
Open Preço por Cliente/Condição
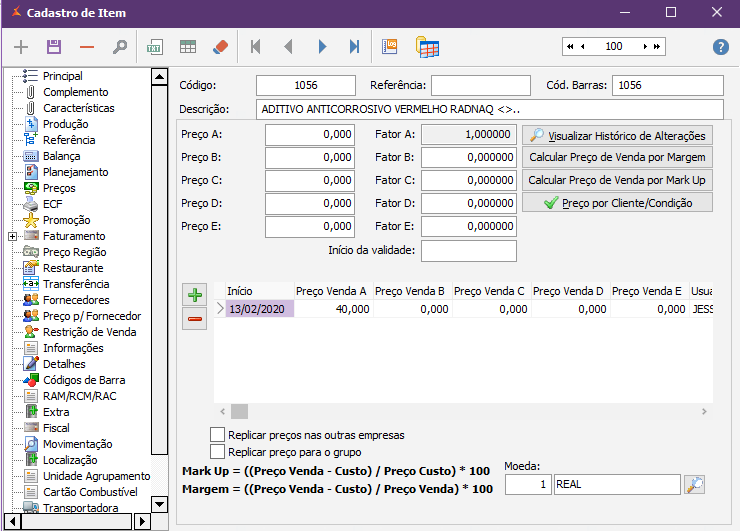[x=617, y=203]
